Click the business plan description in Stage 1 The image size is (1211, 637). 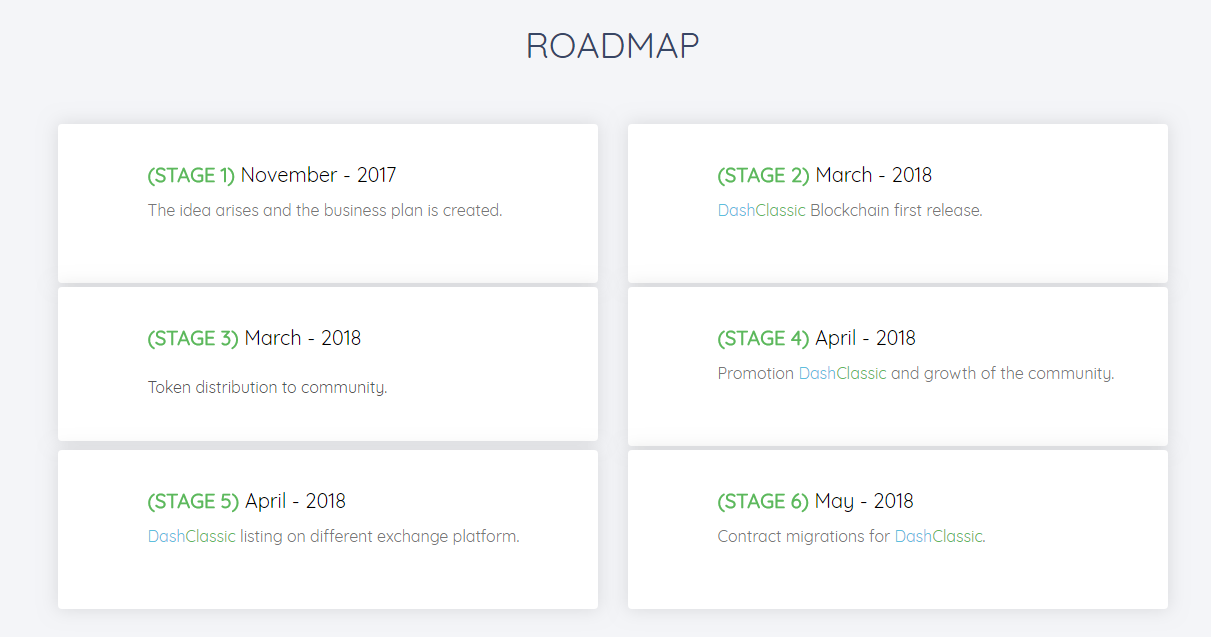(325, 211)
